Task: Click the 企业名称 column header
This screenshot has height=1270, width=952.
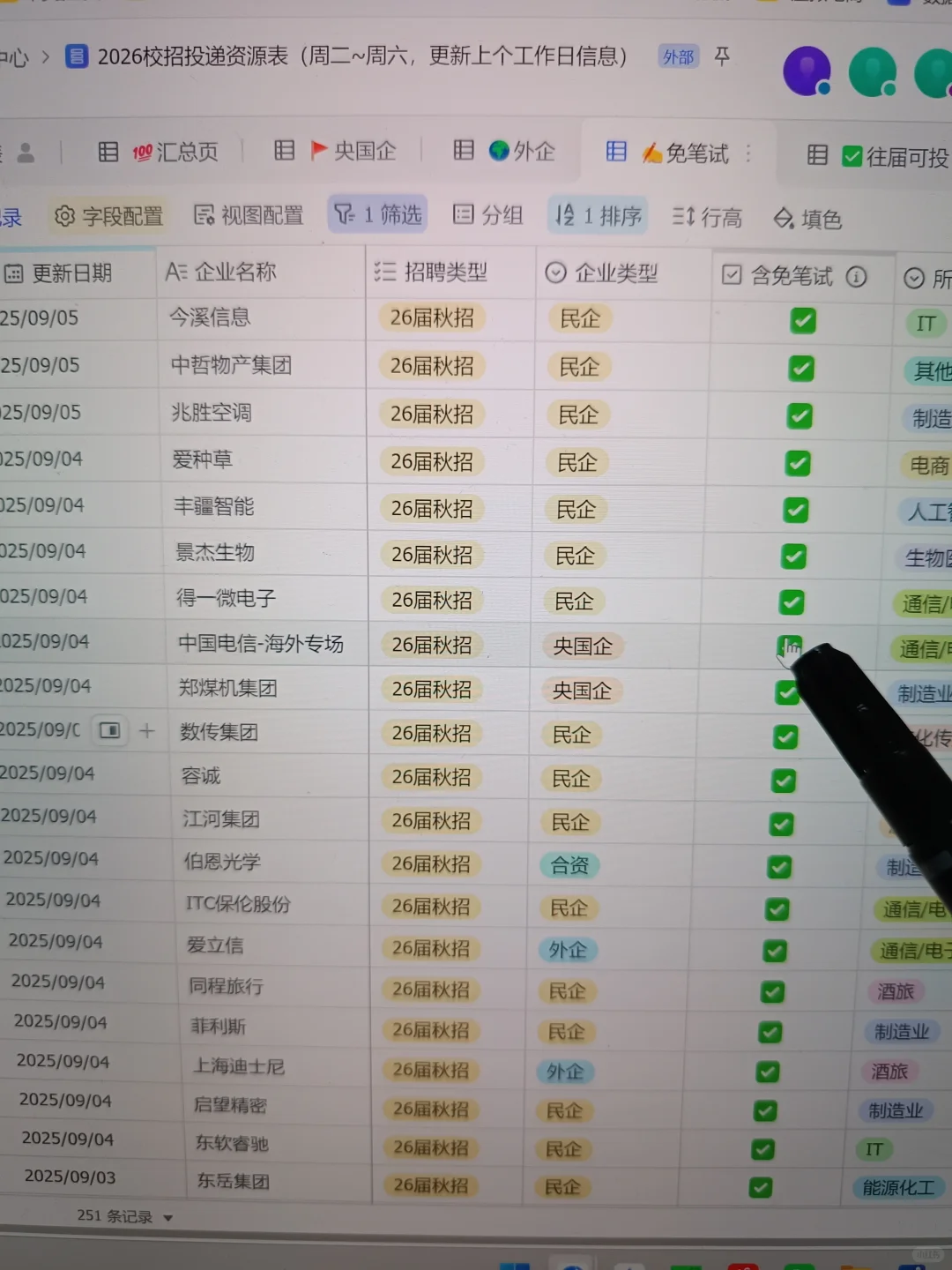Action: 261,272
